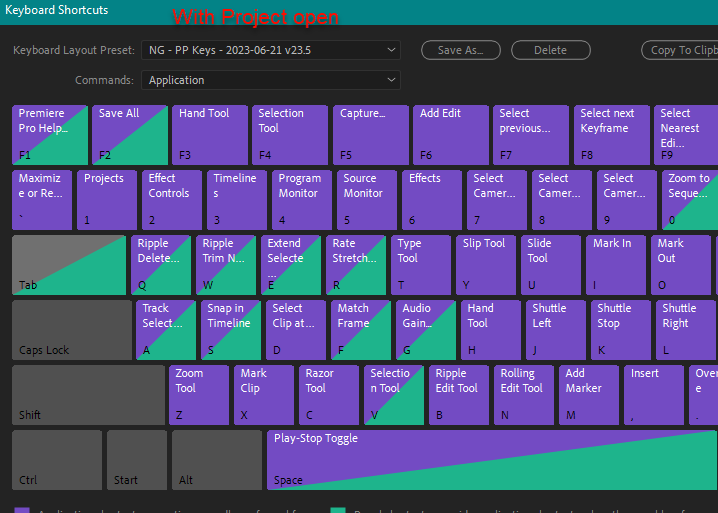Choose the R key Rate Stretch

(356, 265)
